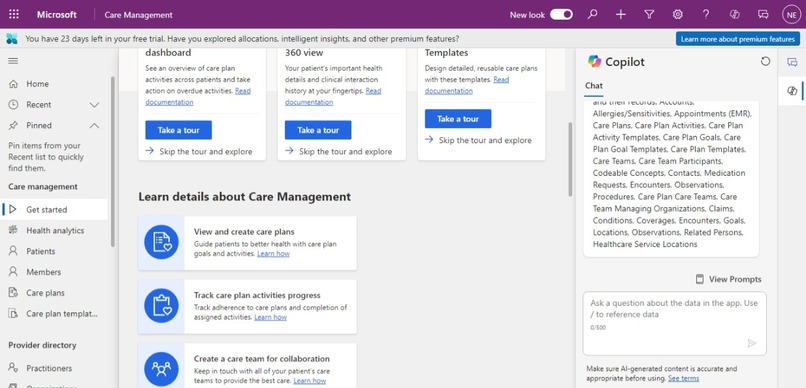Collapse the Pinned section chevron
This screenshot has width=806, height=388.
tap(95, 125)
